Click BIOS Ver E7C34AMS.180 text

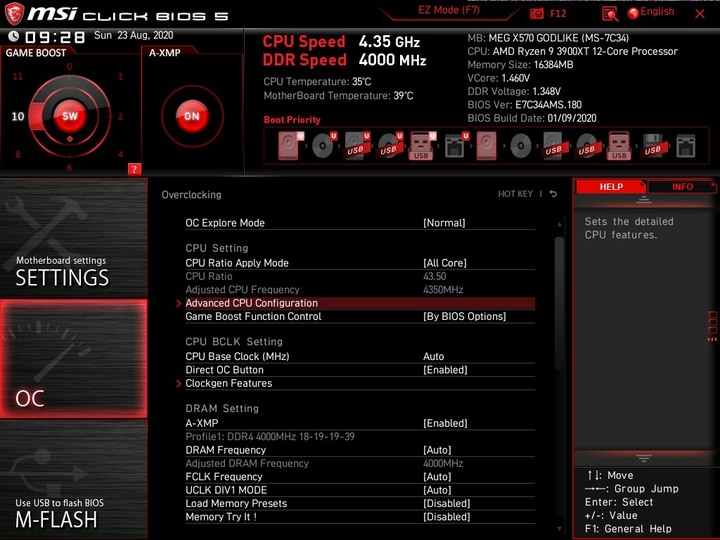click(x=524, y=105)
